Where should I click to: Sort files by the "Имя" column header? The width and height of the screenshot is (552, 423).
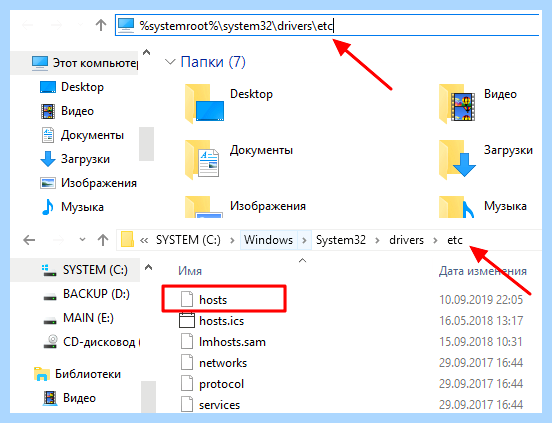[190, 271]
